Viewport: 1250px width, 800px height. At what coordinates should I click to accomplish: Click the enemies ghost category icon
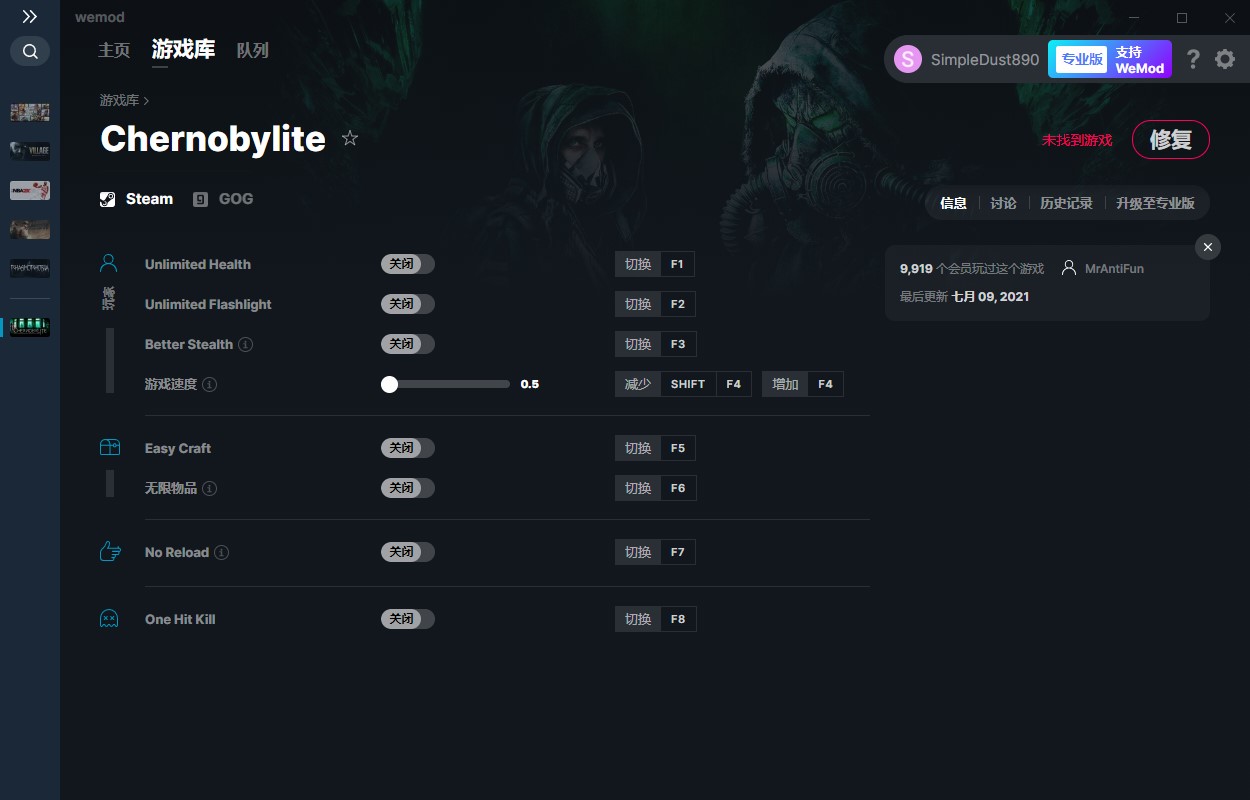tap(109, 619)
